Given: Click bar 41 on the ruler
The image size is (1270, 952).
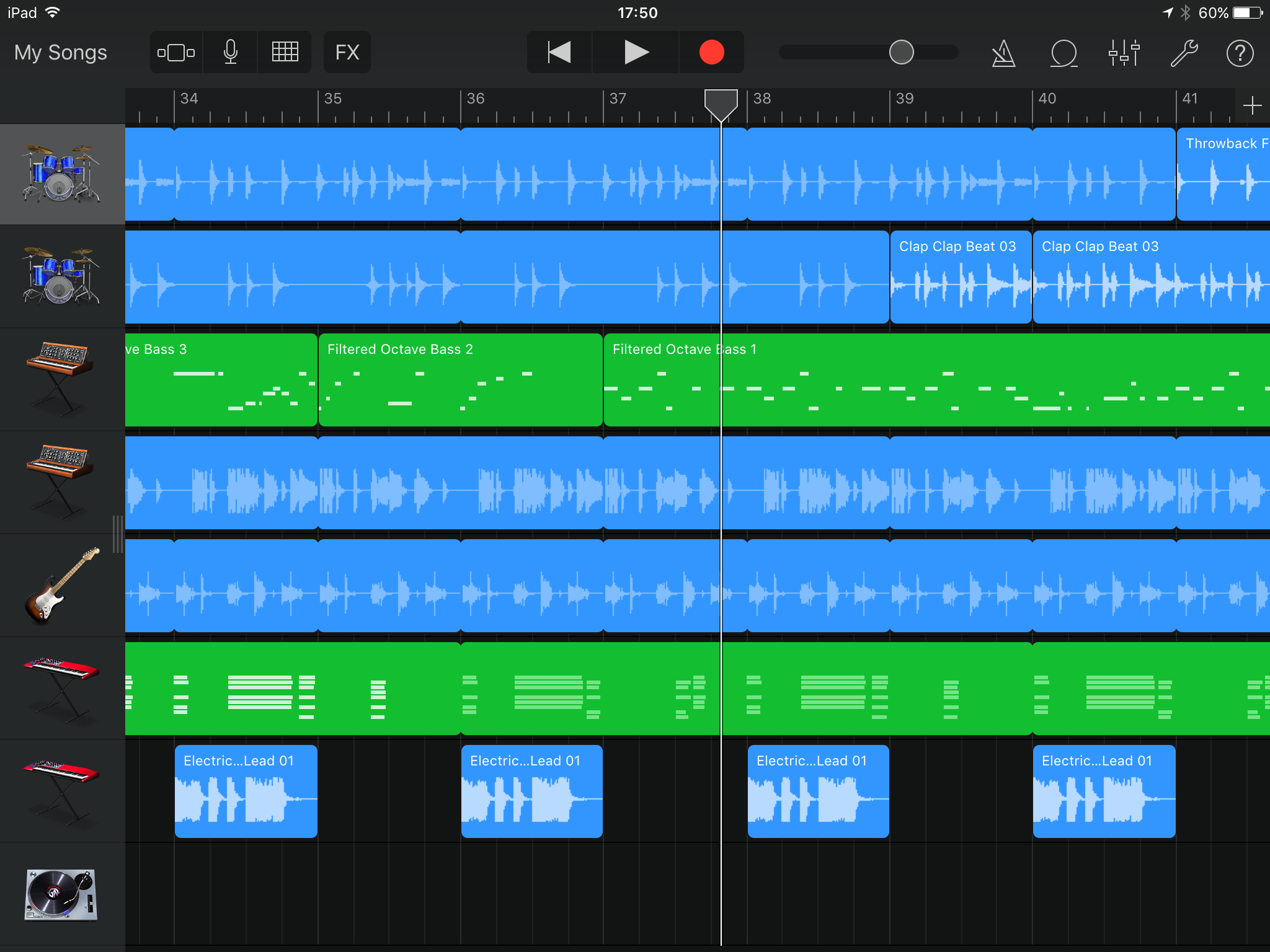Looking at the screenshot, I should coord(1190,99).
